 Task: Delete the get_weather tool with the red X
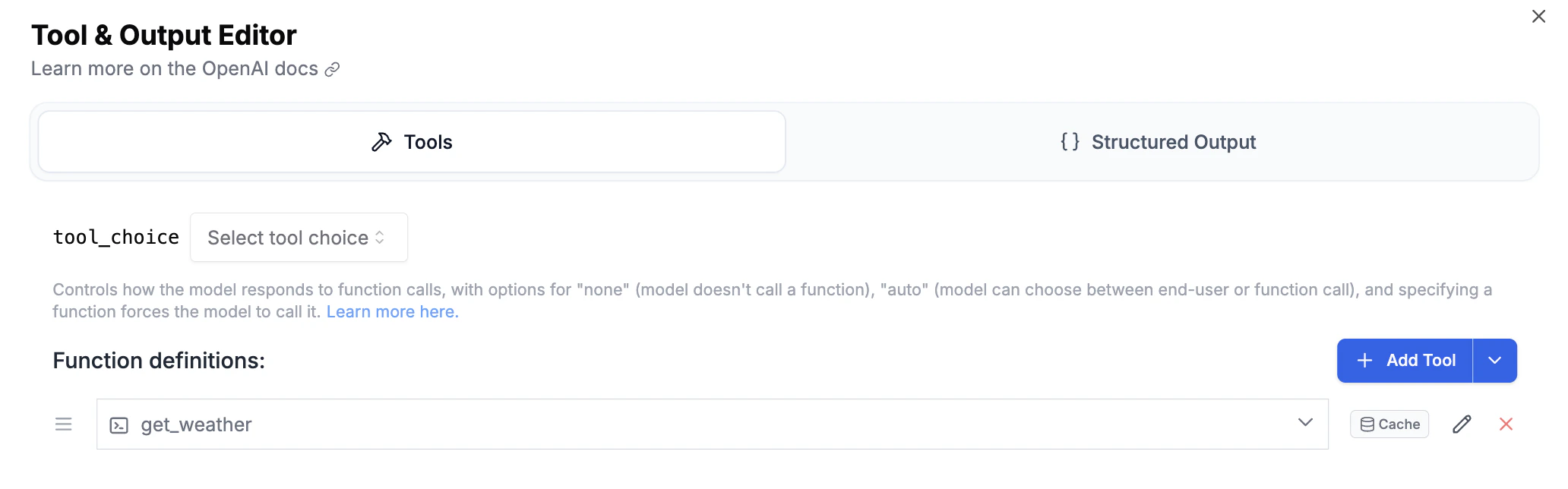pyautogui.click(x=1506, y=424)
